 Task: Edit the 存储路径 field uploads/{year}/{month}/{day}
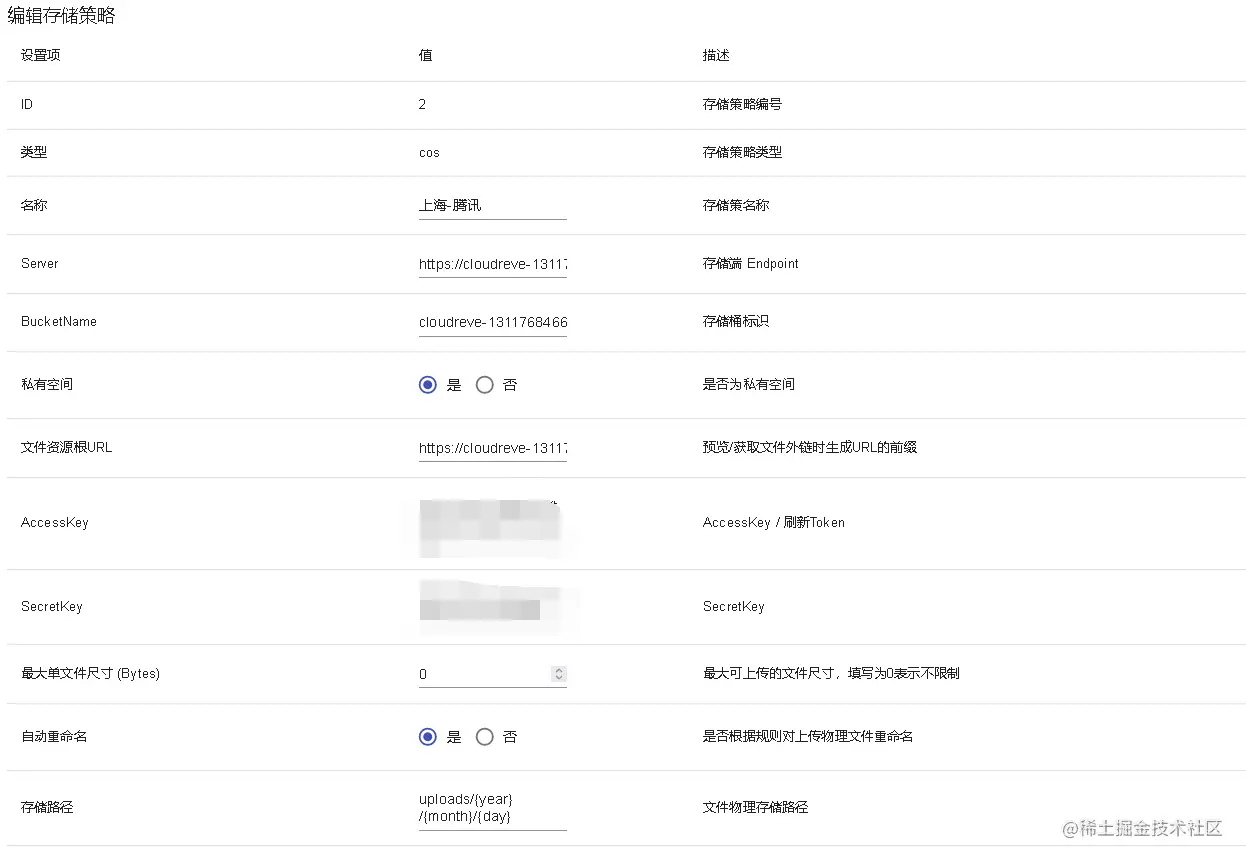click(492, 807)
